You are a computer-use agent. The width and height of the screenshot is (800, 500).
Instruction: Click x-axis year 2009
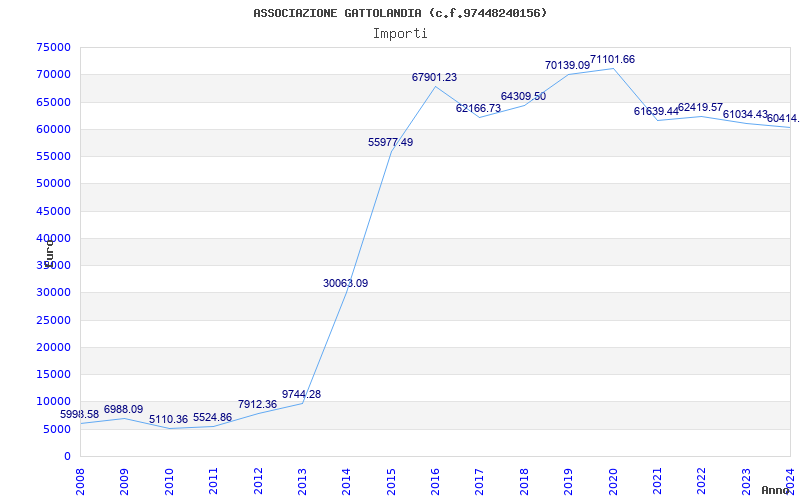[x=125, y=482]
